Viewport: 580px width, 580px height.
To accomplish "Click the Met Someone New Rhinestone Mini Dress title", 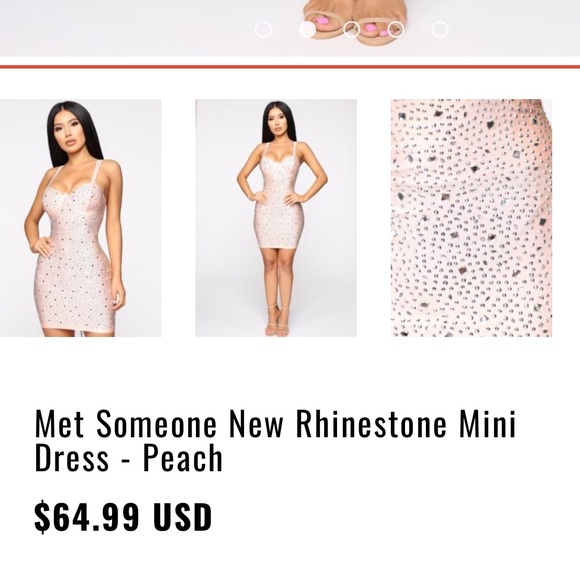I will point(275,441).
